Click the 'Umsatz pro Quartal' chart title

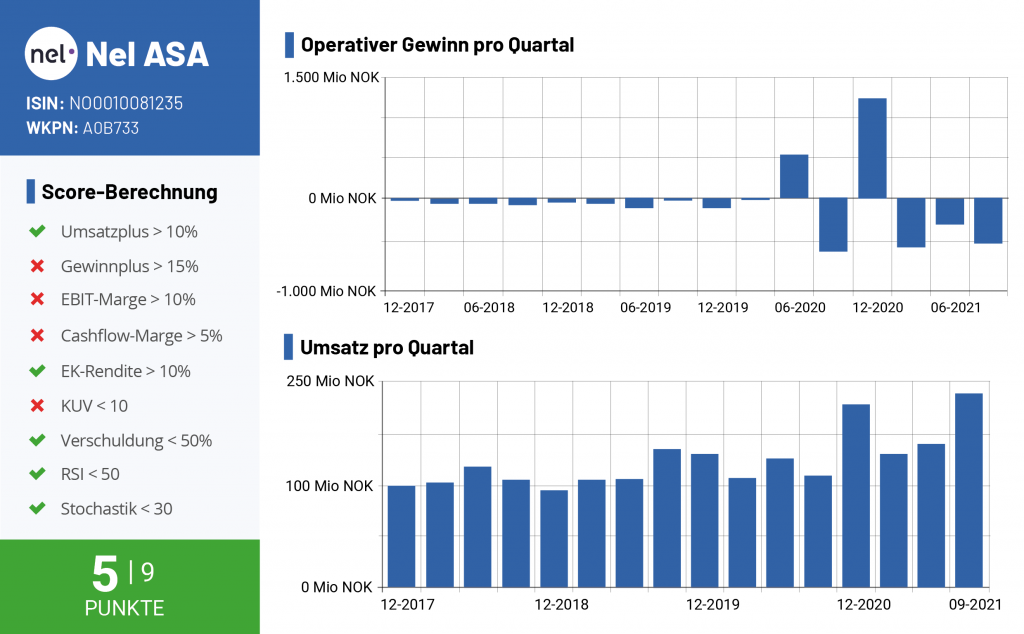click(387, 347)
